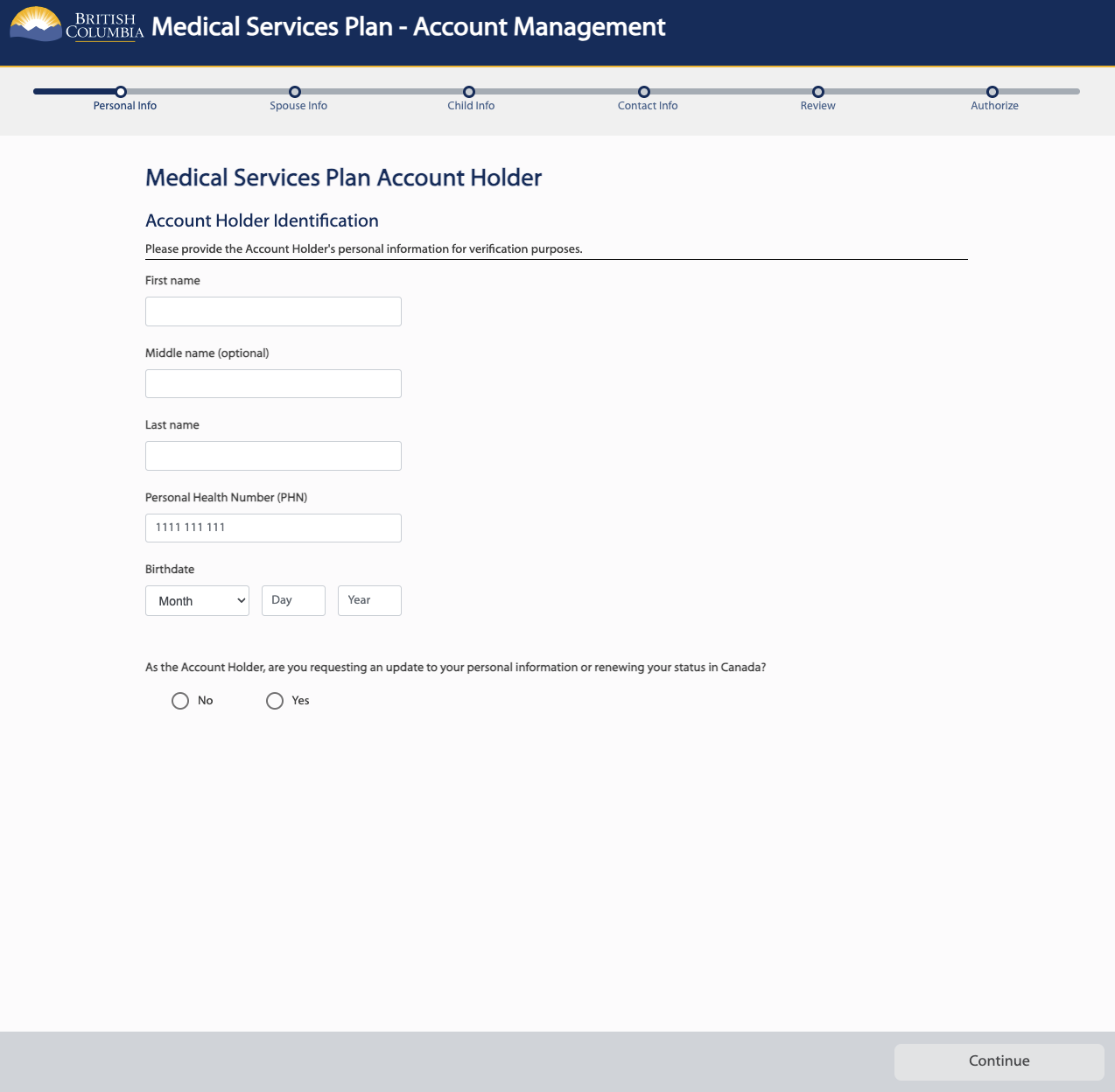1115x1092 pixels.
Task: Select the No radio button
Action: (x=180, y=701)
